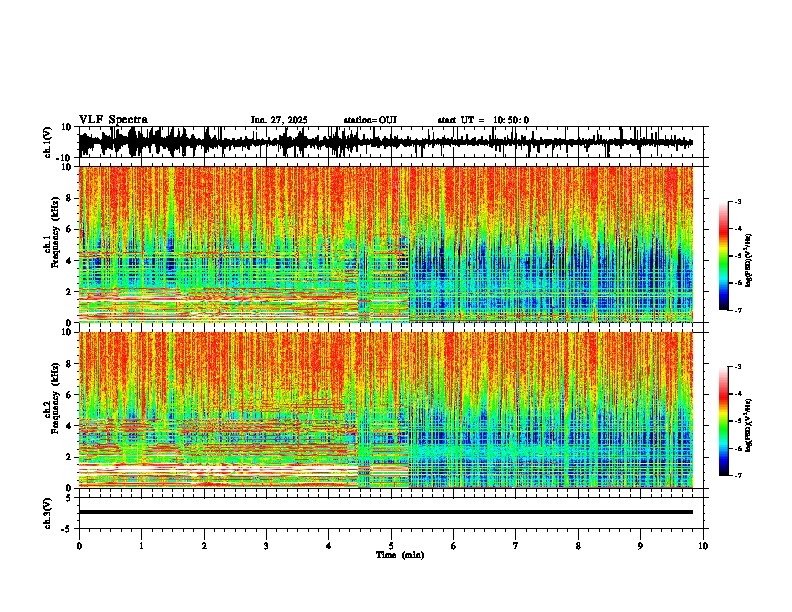
Task: Click the "7" tick on the time axis
Action: click(x=516, y=546)
